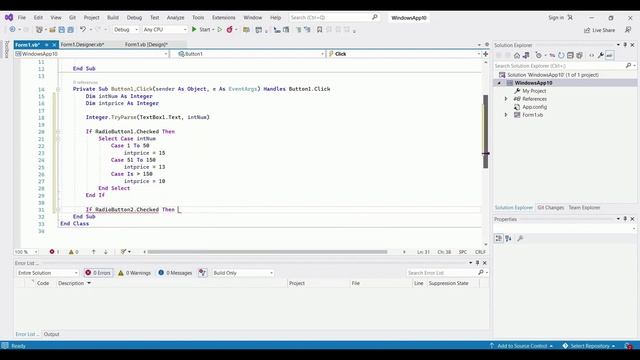
Task: Click the Undo arrow icon
Action: click(x=83, y=29)
